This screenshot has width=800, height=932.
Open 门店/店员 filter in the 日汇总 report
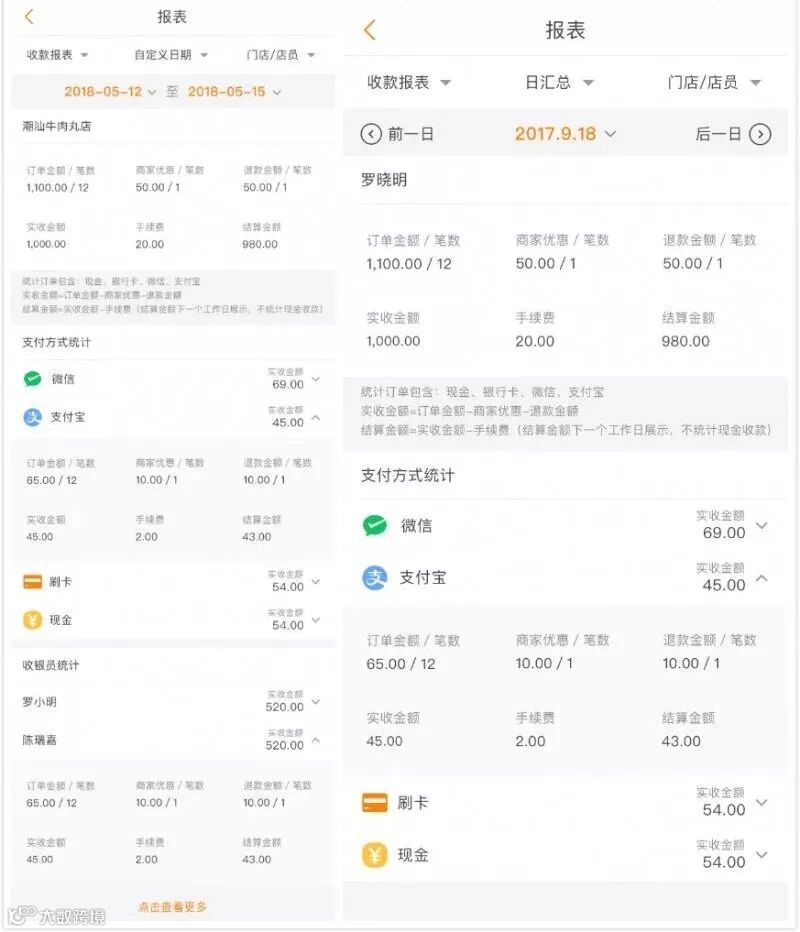[x=714, y=83]
